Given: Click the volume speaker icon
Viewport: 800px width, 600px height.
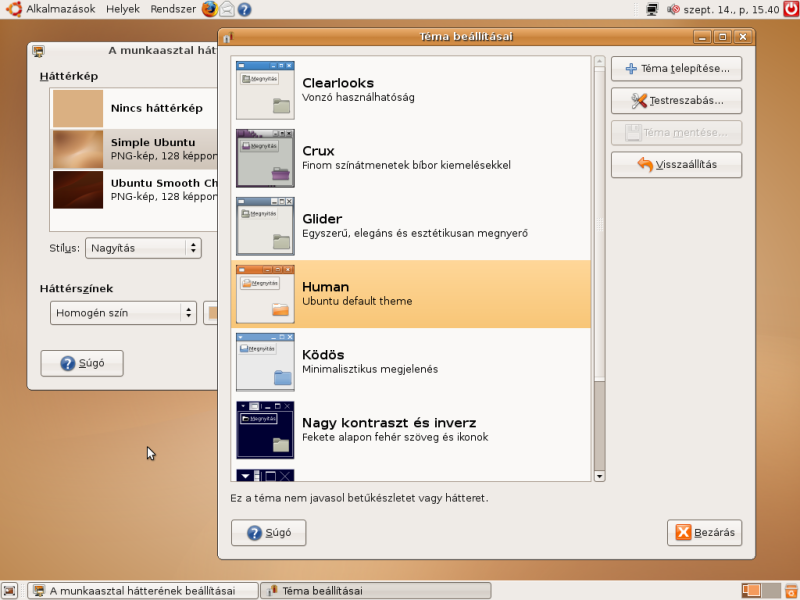Looking at the screenshot, I should 674,10.
